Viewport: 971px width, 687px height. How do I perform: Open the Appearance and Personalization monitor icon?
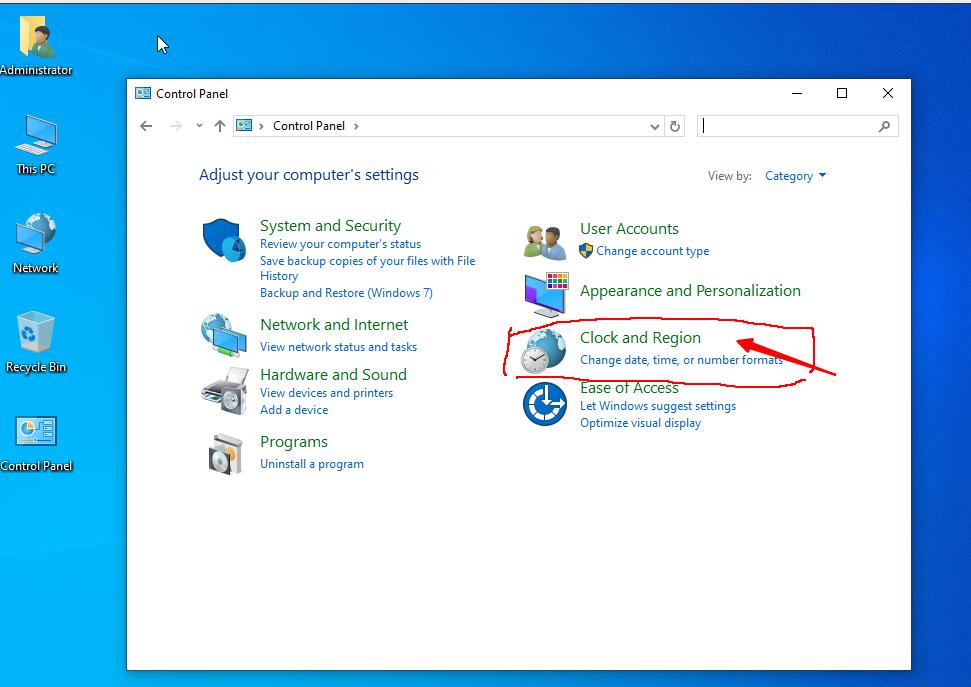point(546,294)
